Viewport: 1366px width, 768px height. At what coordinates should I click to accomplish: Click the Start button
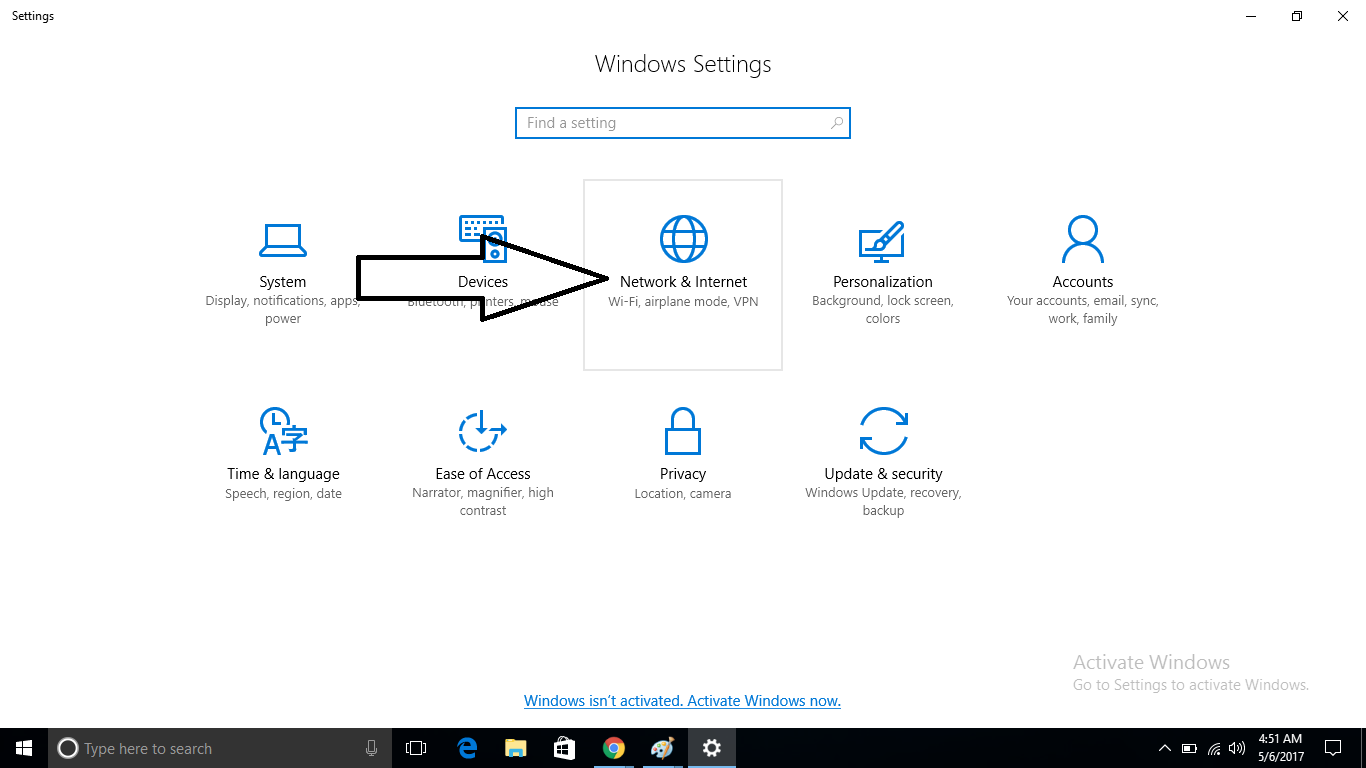tap(23, 747)
